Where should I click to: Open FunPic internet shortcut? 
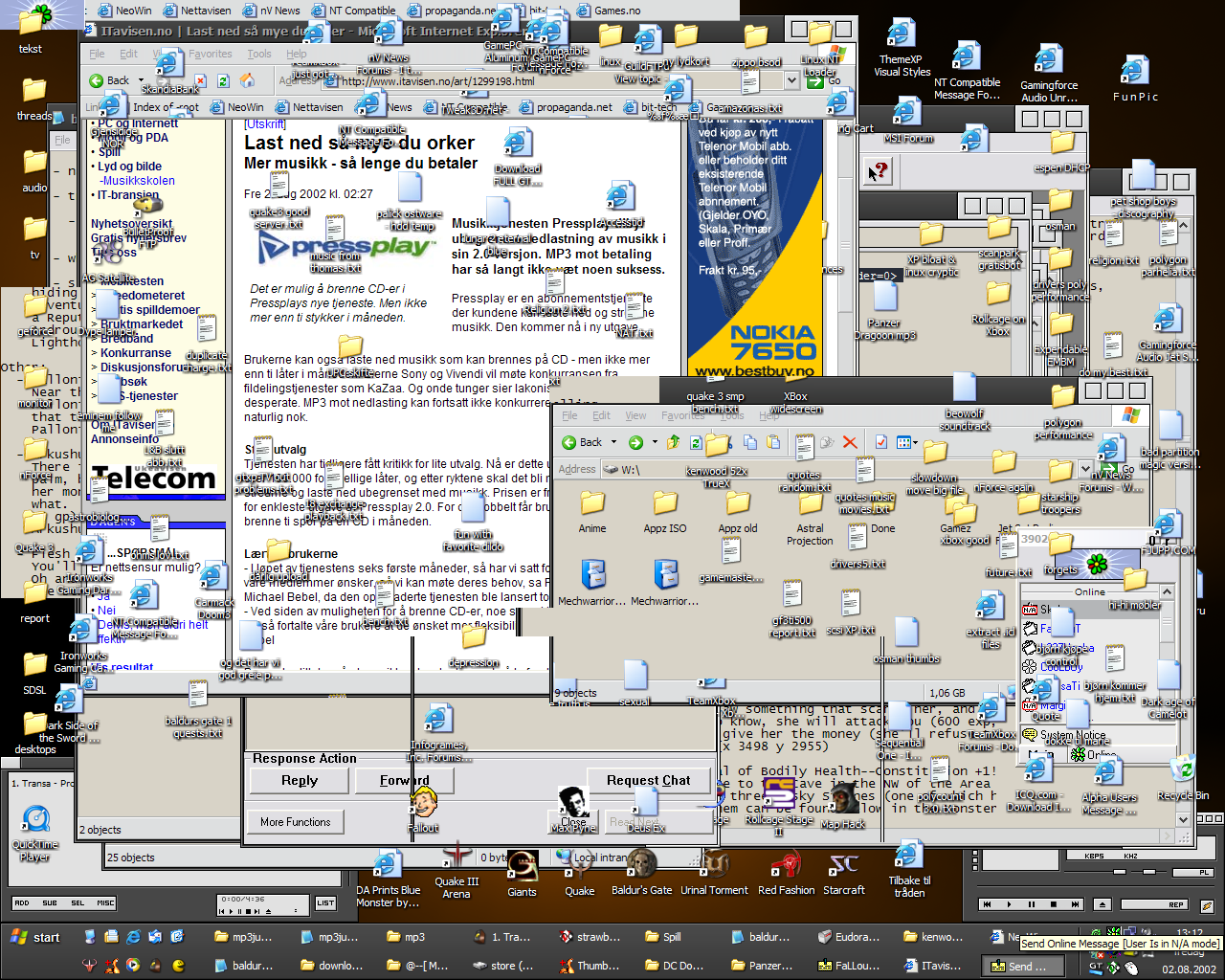(x=1135, y=78)
